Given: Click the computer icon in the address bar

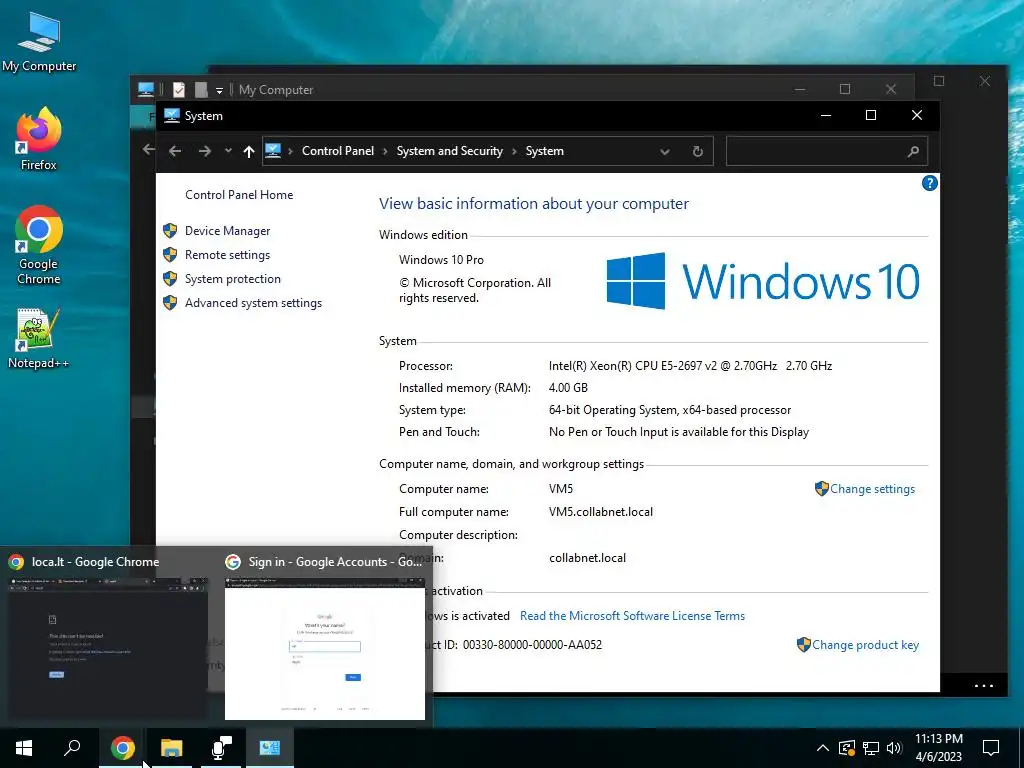Looking at the screenshot, I should 273,151.
